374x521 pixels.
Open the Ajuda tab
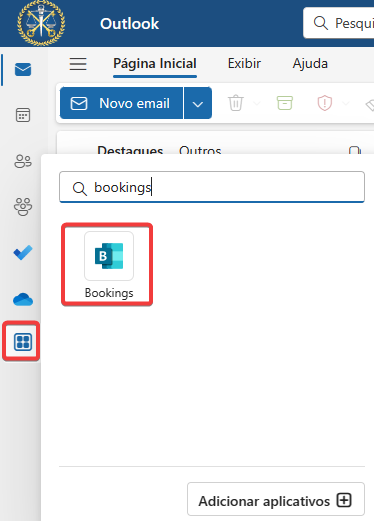310,64
